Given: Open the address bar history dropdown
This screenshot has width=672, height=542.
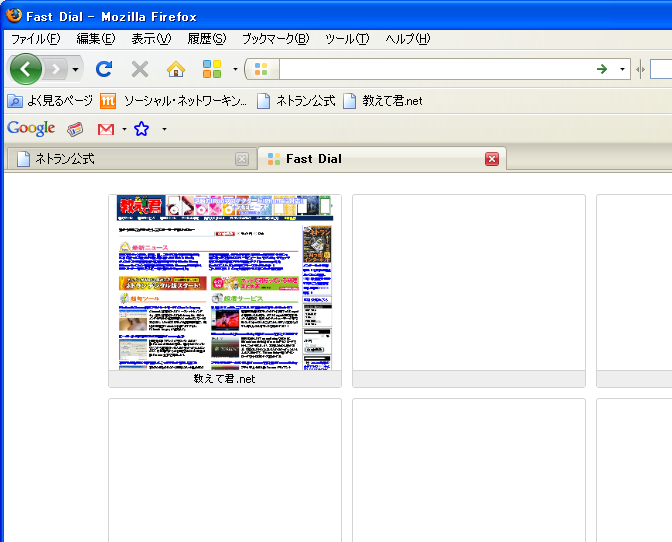Looking at the screenshot, I should pos(622,69).
